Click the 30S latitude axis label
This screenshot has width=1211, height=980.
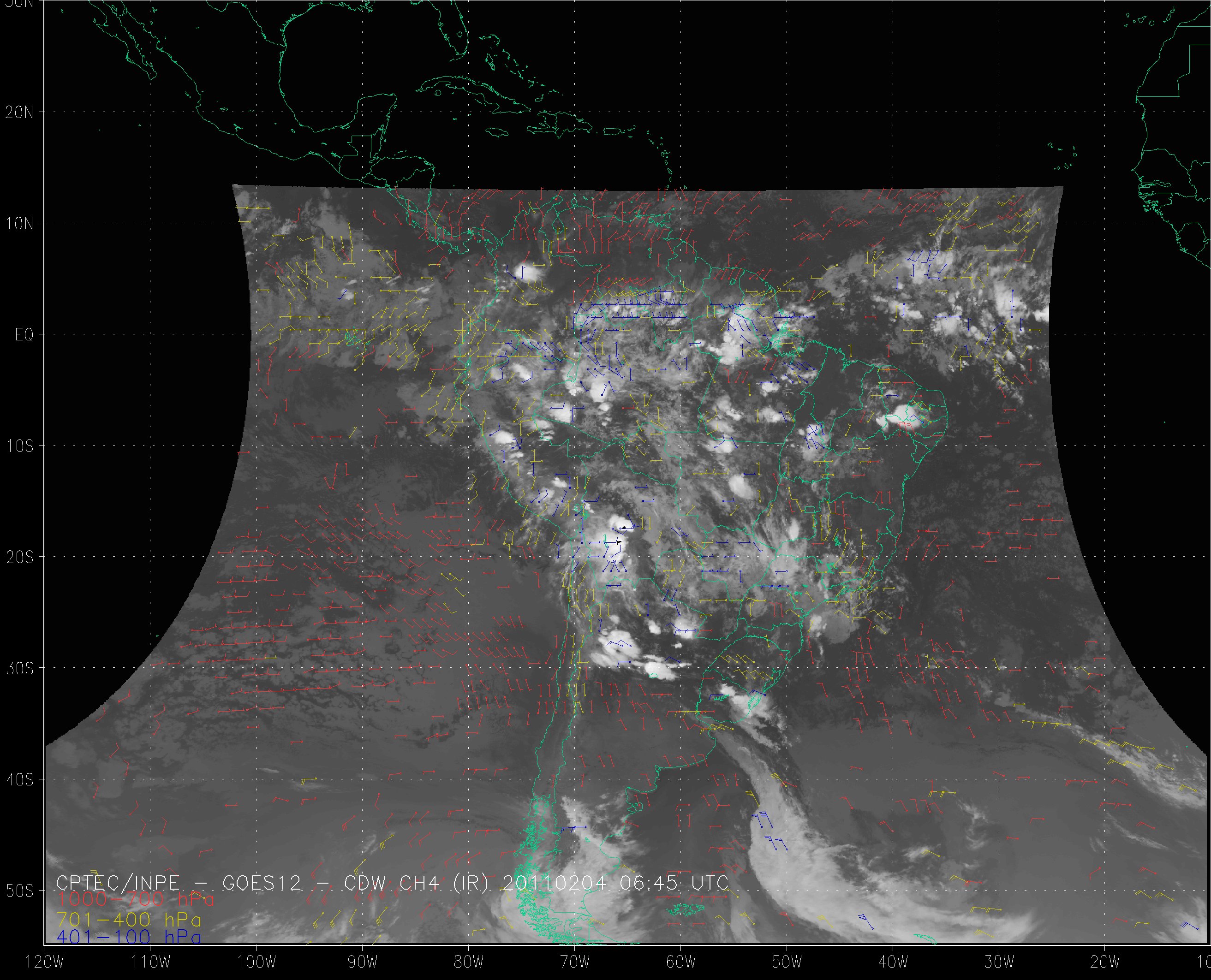(x=20, y=668)
